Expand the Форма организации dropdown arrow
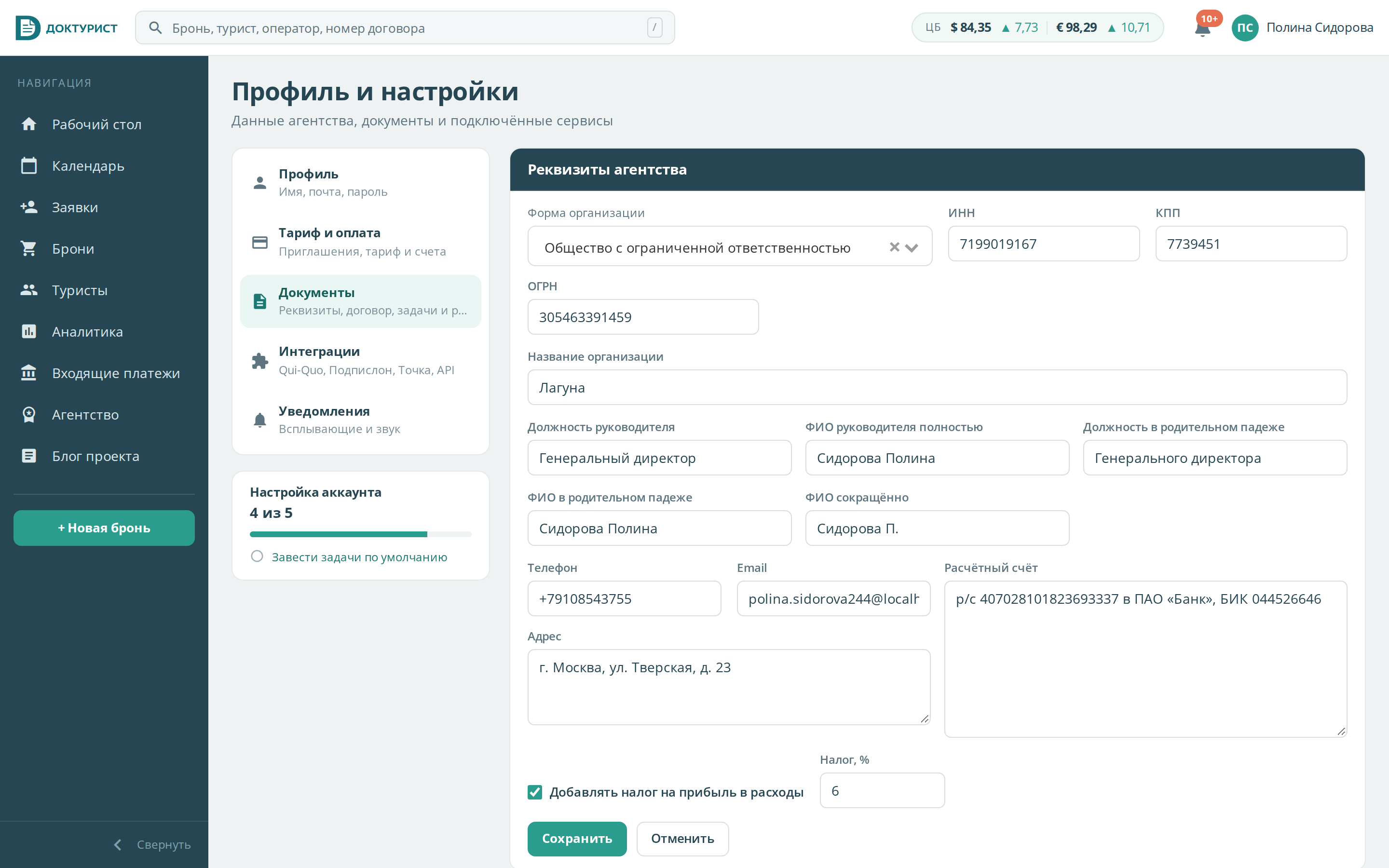Image resolution: width=1389 pixels, height=868 pixels. [912, 247]
